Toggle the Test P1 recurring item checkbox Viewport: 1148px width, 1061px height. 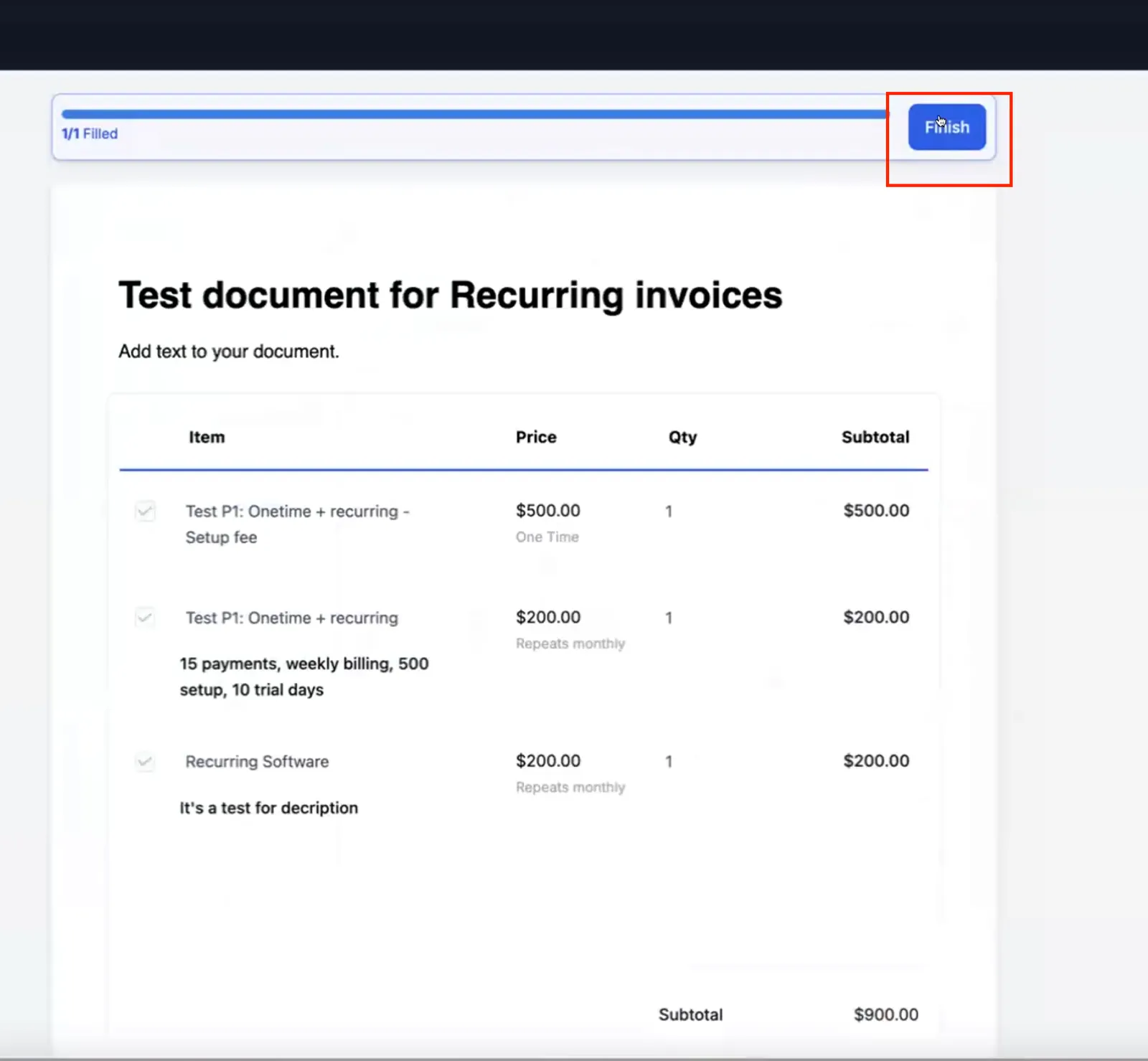point(145,618)
